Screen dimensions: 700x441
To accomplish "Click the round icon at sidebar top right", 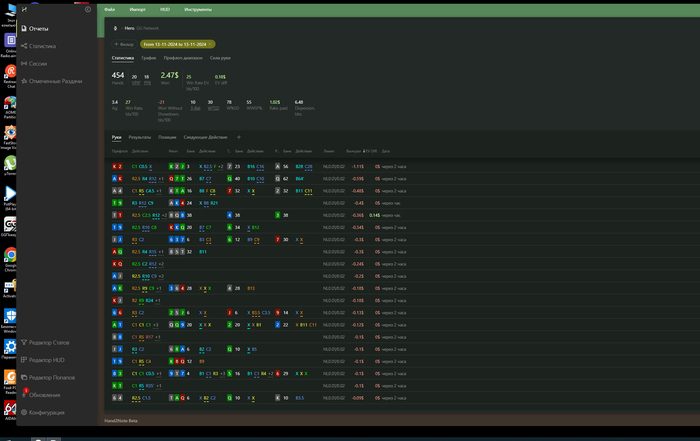I will point(88,9).
